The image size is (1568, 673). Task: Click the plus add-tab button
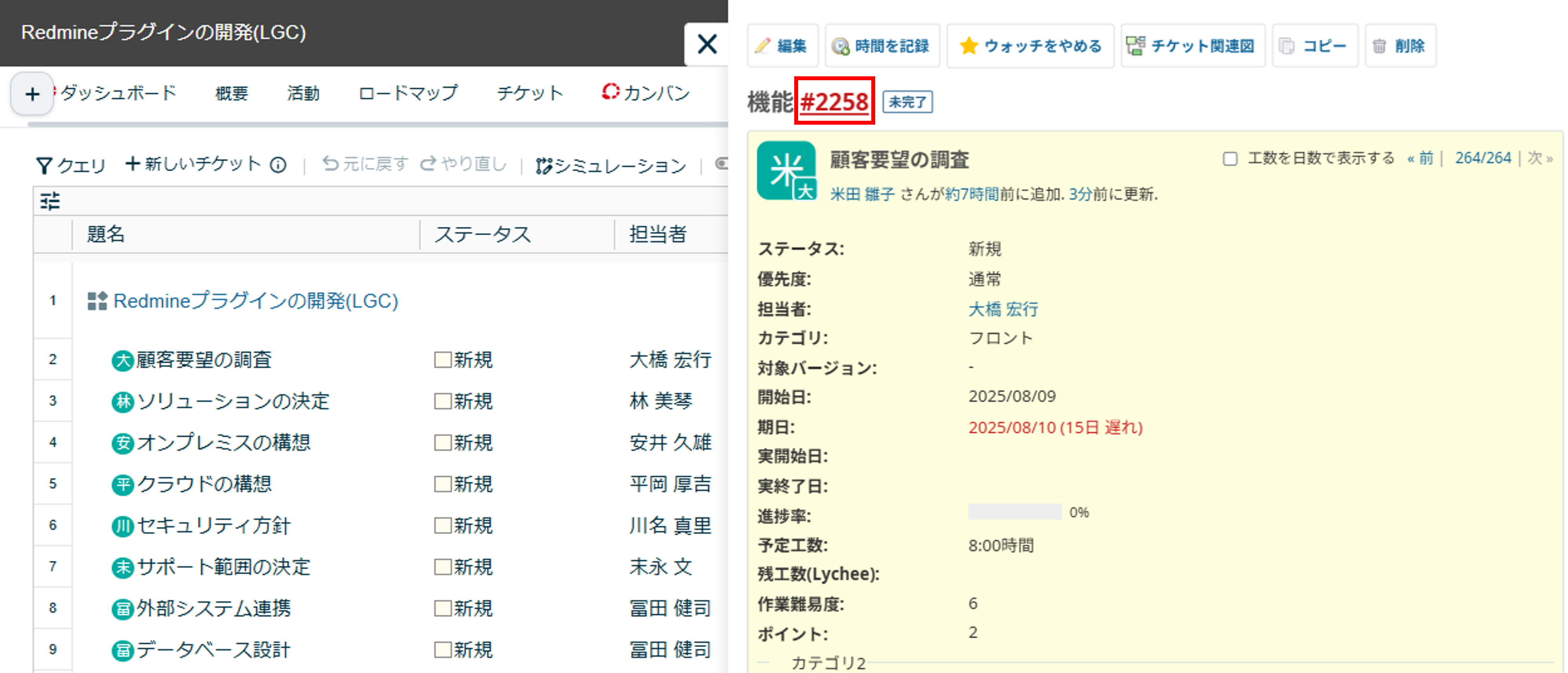(x=32, y=94)
